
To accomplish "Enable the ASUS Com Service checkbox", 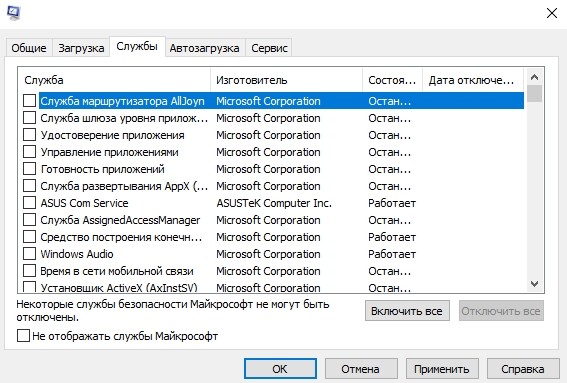I will coord(29,203).
